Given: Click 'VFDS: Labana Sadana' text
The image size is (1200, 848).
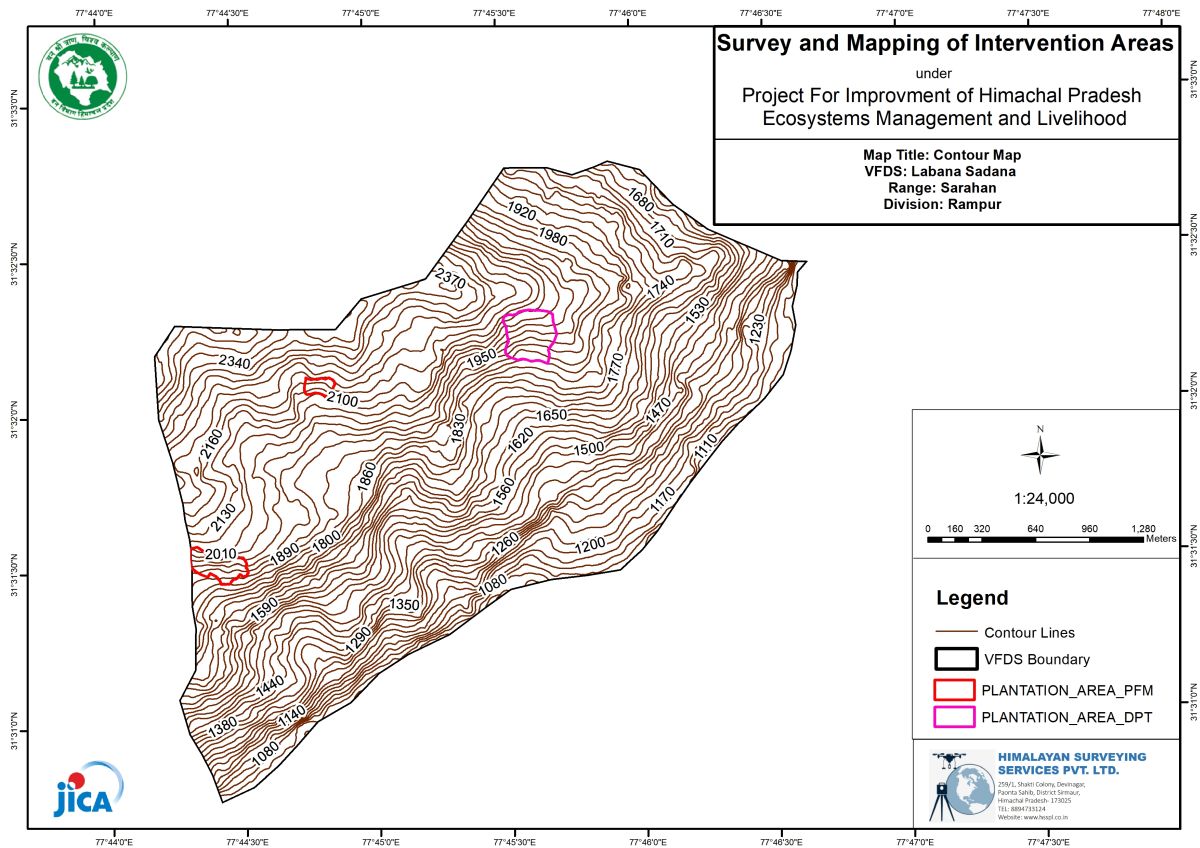Looking at the screenshot, I should click(942, 172).
